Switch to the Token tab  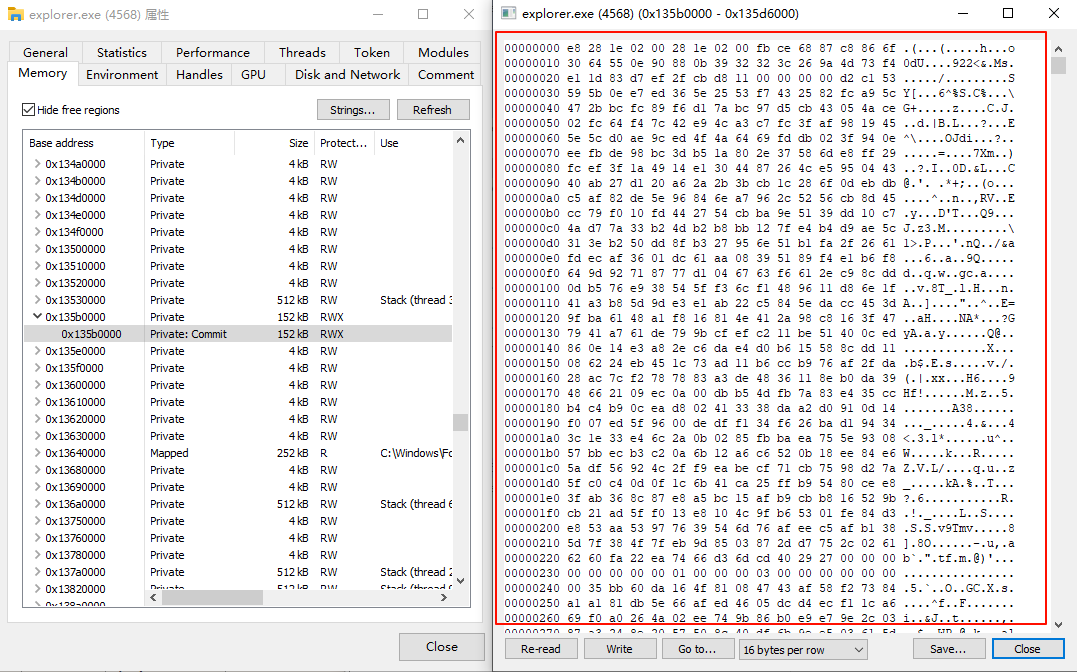point(372,52)
